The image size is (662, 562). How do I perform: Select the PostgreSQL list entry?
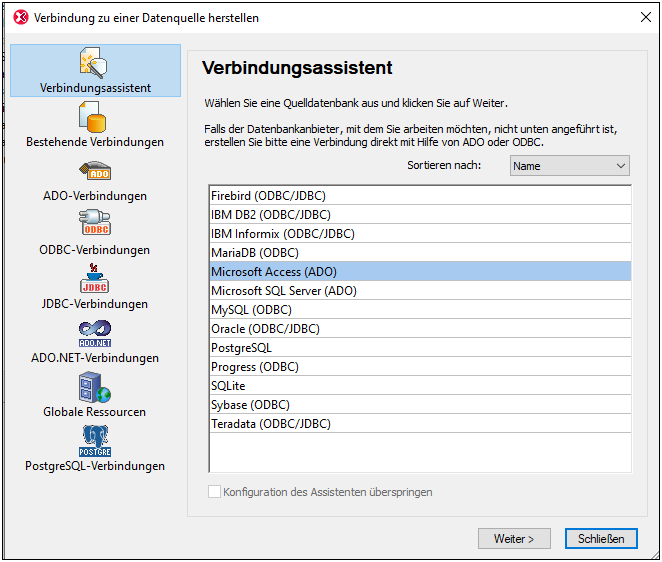tap(421, 348)
